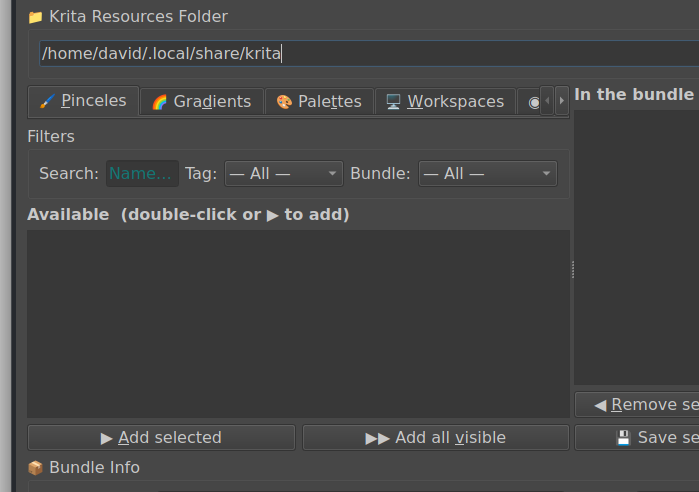699x492 pixels.
Task: Open the Palettes tab
Action: [x=319, y=101]
